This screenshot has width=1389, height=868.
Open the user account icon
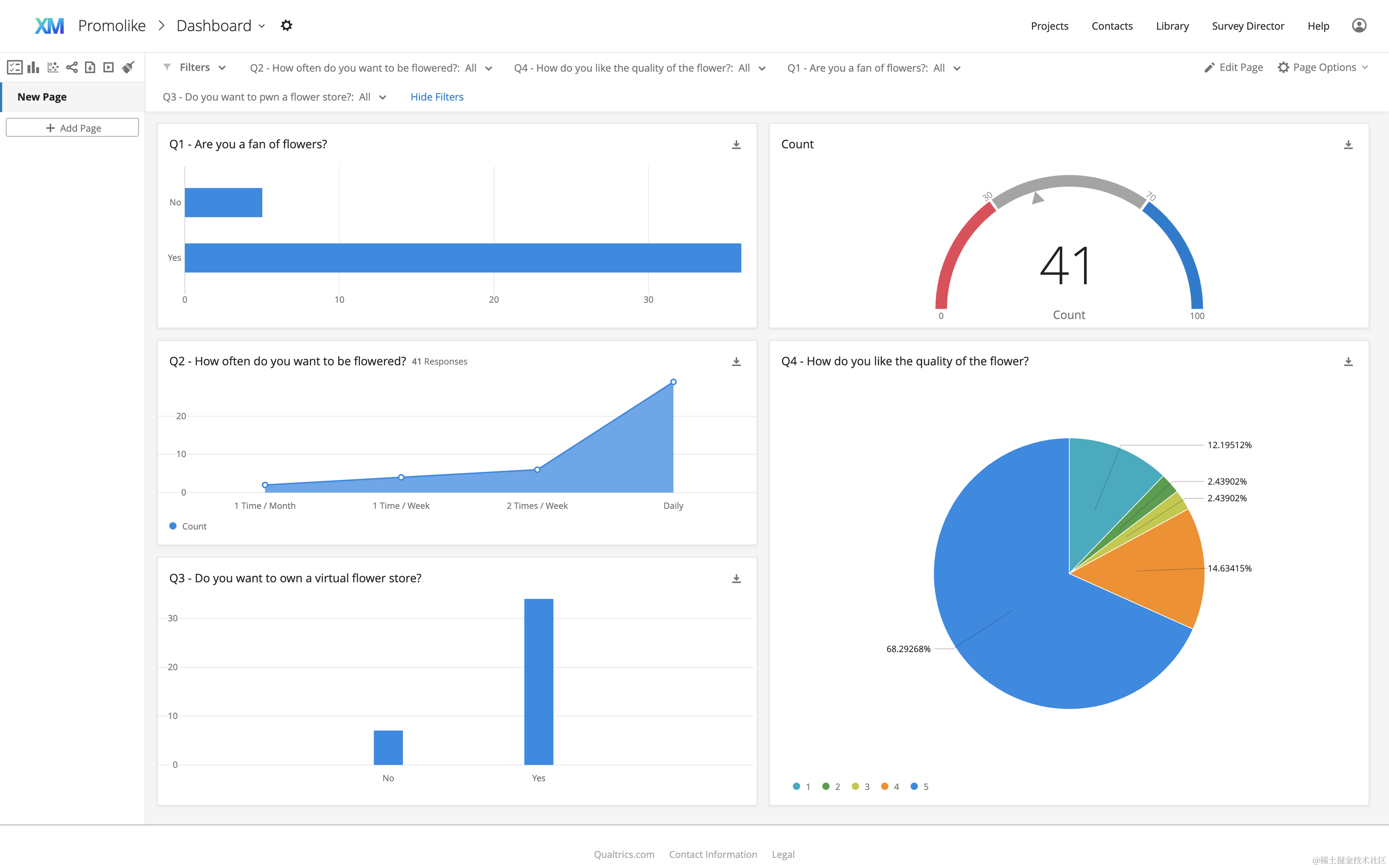pyautogui.click(x=1359, y=26)
